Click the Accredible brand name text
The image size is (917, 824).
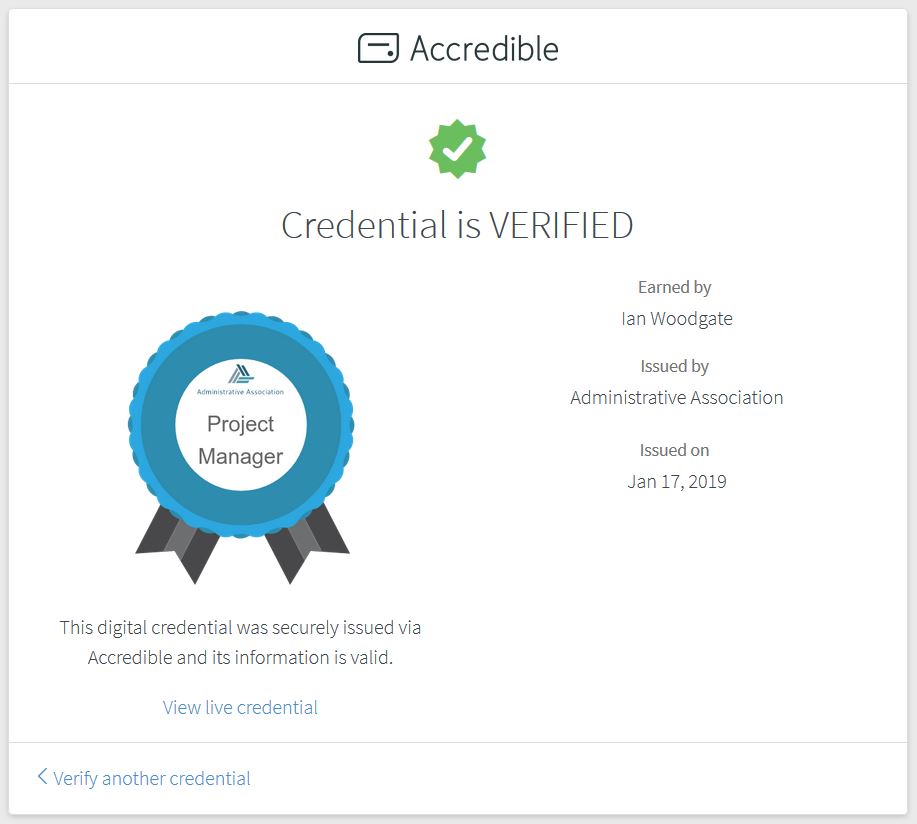(x=484, y=49)
